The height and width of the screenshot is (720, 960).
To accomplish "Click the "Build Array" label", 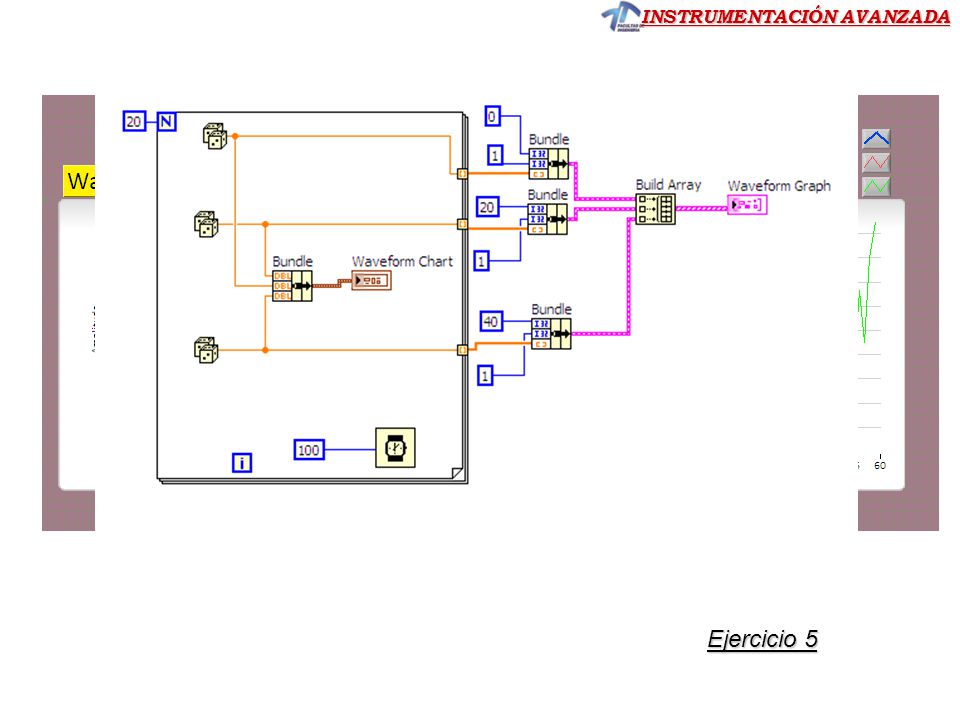I will [668, 184].
